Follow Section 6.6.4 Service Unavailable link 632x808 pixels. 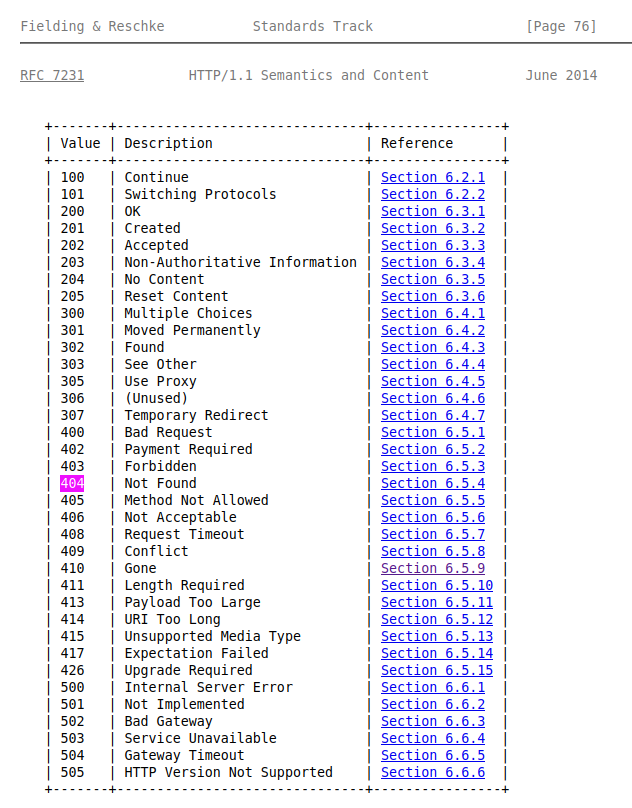433,738
